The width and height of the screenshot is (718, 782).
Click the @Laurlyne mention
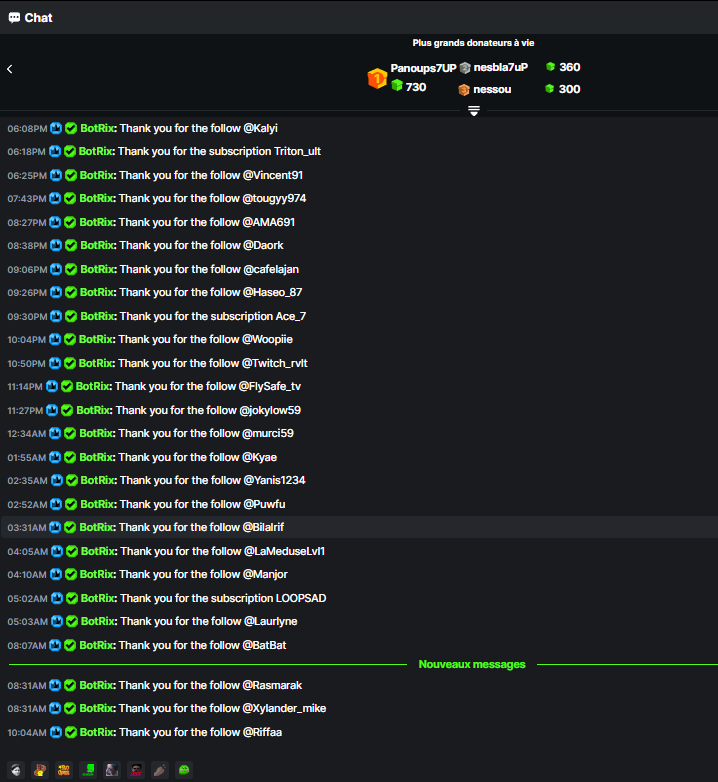pyautogui.click(x=270, y=621)
